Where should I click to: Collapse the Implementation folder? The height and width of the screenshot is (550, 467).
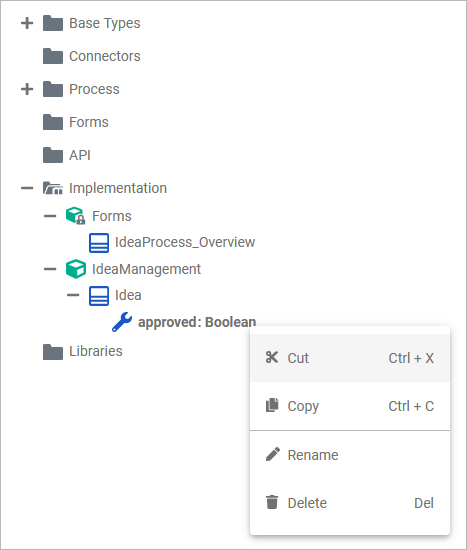tap(27, 188)
